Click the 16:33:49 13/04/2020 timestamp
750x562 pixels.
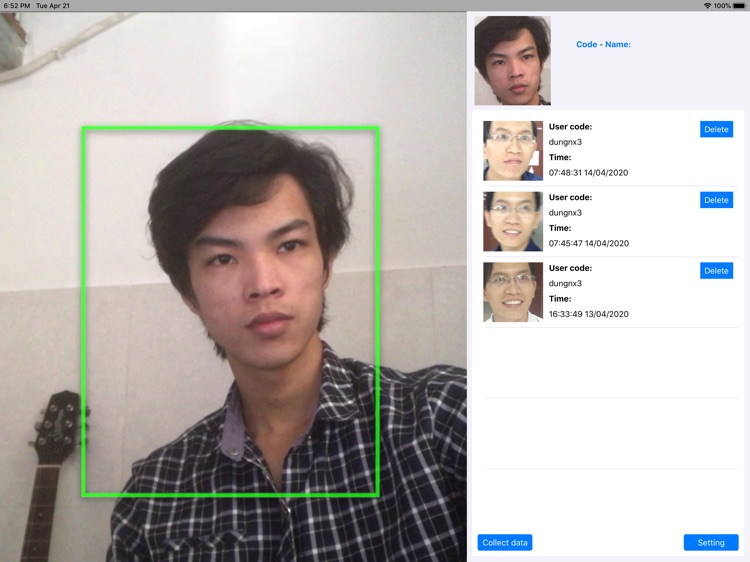click(589, 315)
